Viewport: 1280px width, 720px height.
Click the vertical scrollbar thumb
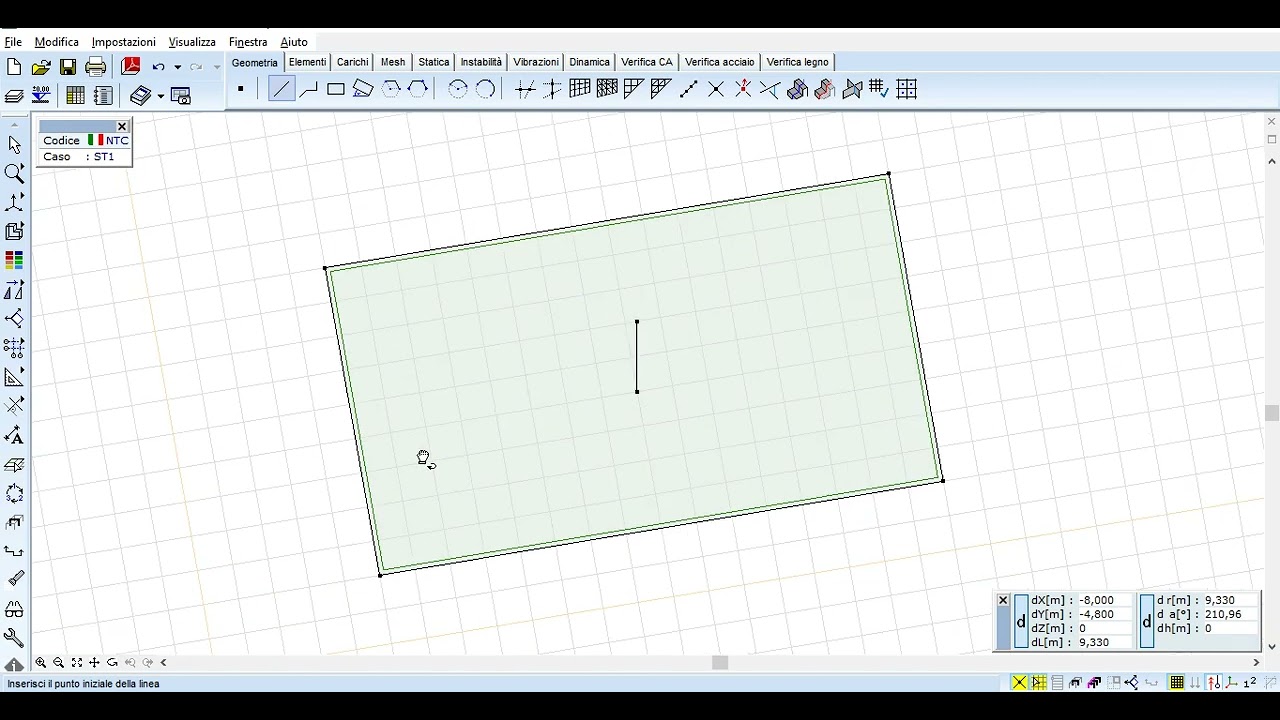click(1272, 413)
